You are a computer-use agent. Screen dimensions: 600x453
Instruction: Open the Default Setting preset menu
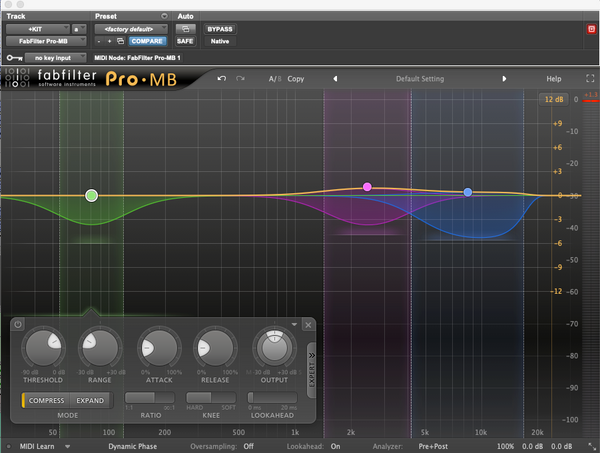tap(420, 79)
